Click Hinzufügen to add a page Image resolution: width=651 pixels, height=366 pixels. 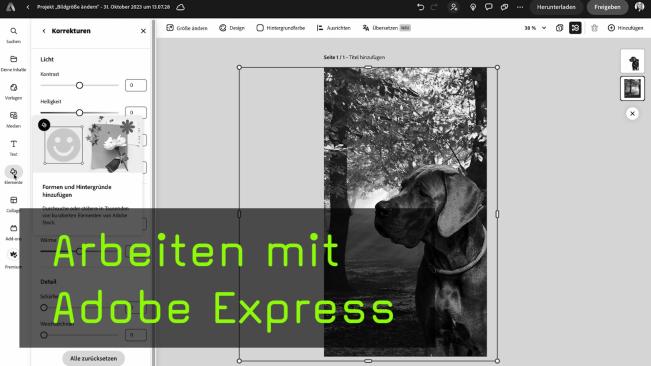pyautogui.click(x=625, y=28)
